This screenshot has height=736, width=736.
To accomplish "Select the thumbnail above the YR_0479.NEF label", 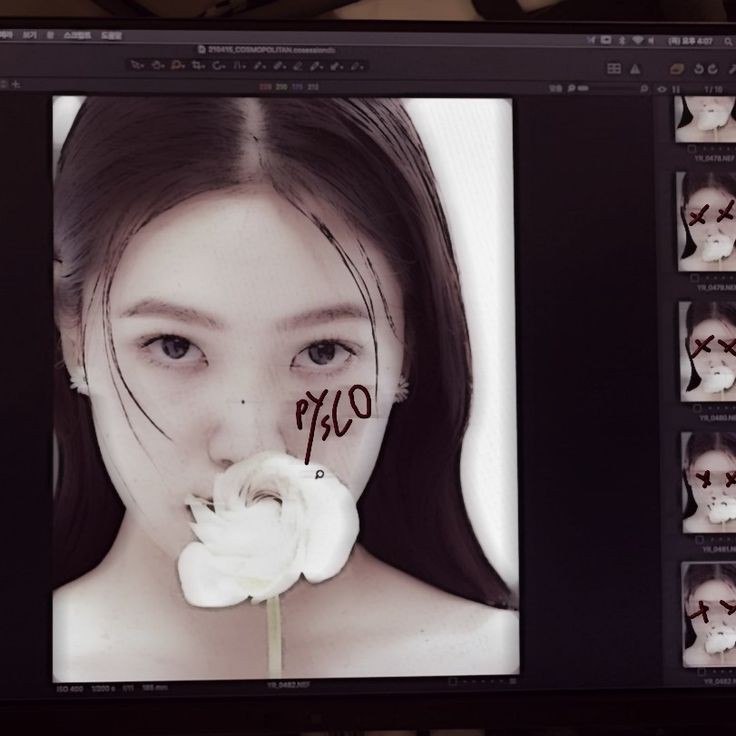I will [x=706, y=221].
